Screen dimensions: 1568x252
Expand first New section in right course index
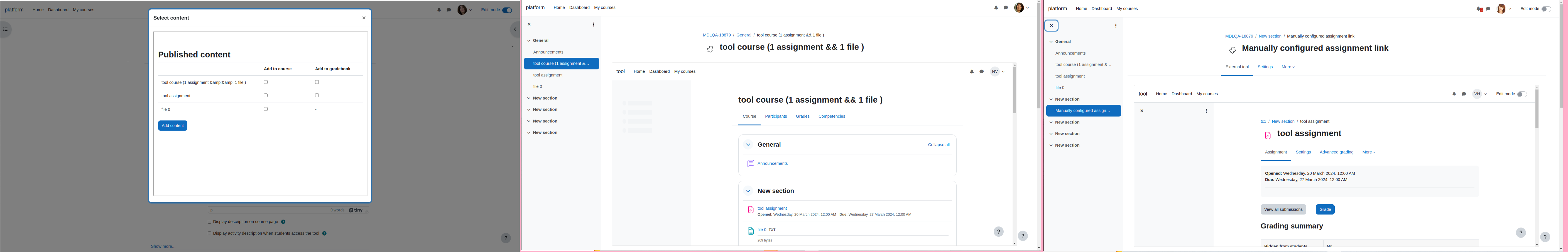pyautogui.click(x=1051, y=100)
